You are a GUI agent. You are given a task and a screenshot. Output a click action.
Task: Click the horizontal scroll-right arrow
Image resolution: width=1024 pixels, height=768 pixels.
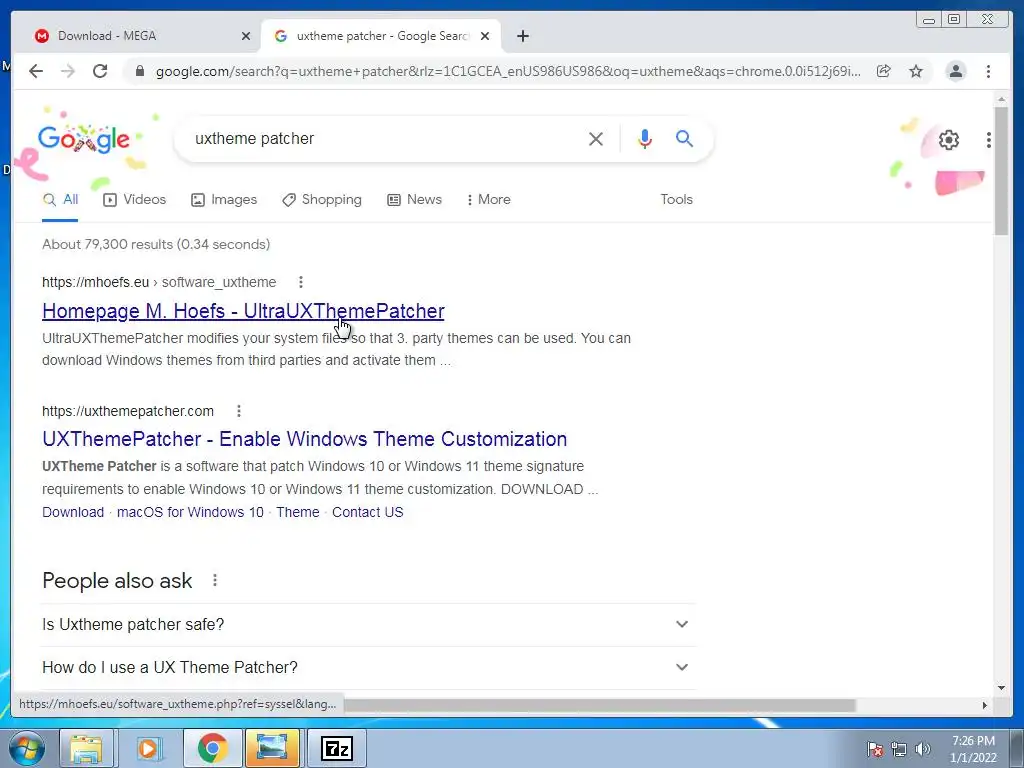coord(985,705)
